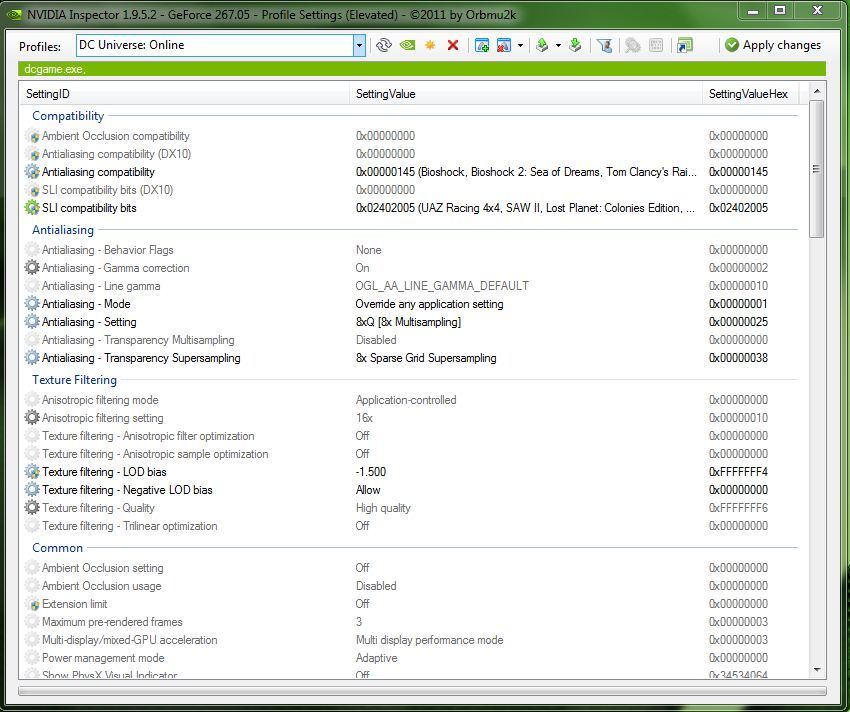The width and height of the screenshot is (850, 712).
Task: Click the dcgame.exe application bar
Action: coord(422,69)
